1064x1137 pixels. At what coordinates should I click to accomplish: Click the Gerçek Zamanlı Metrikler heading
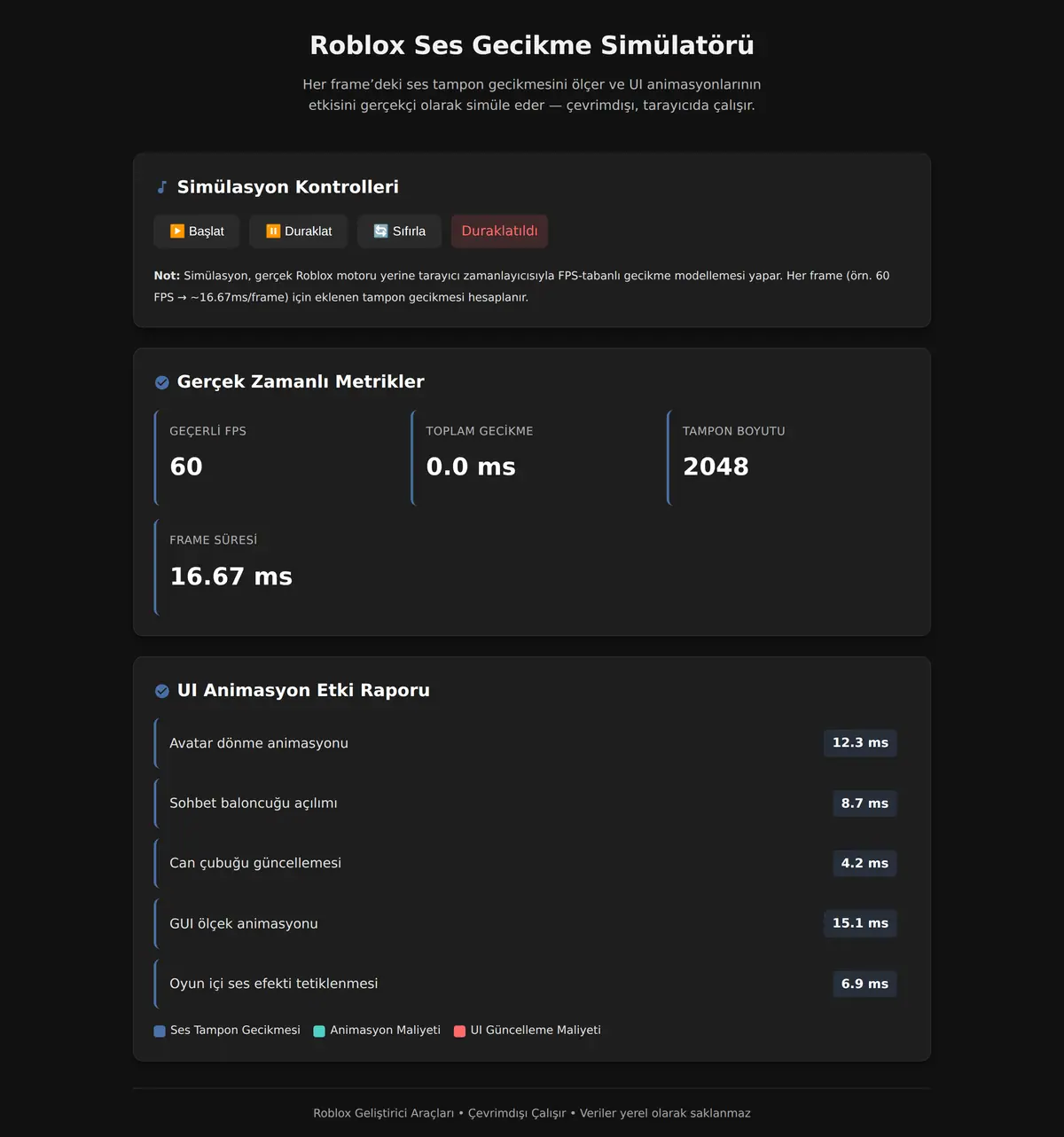click(301, 382)
